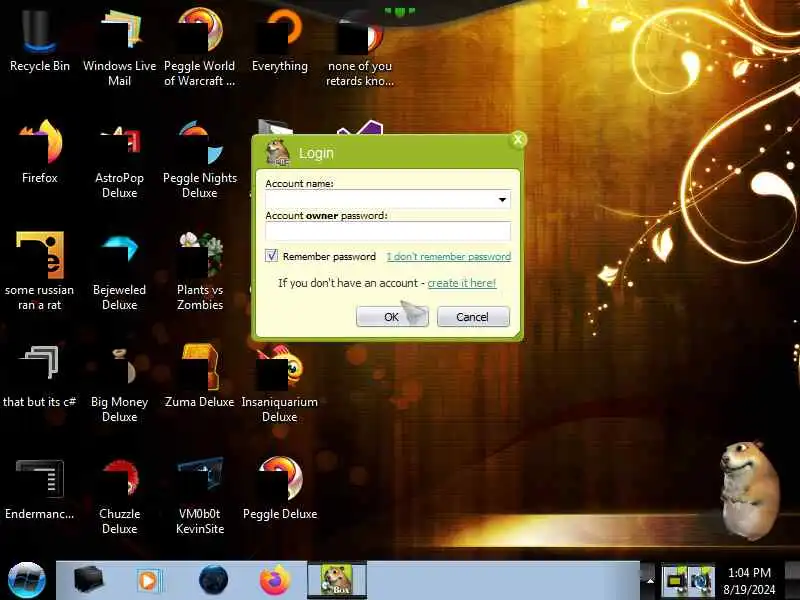Toggle the Remember password checkbox
This screenshot has width=800, height=600.
tap(271, 256)
